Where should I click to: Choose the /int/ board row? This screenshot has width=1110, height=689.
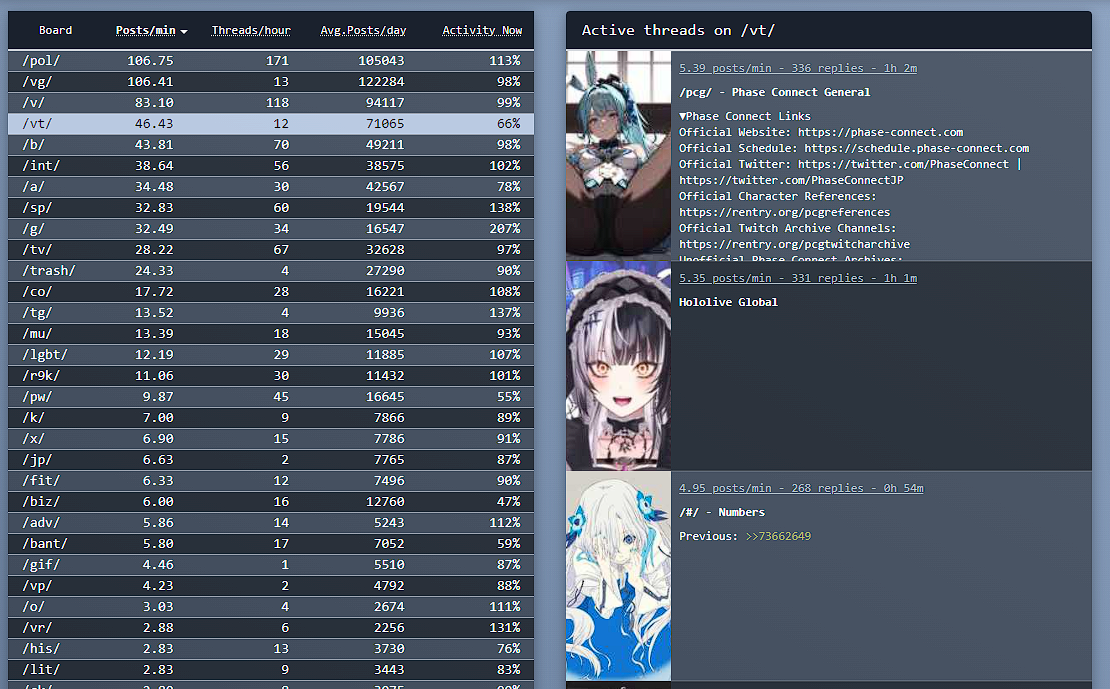point(271,166)
